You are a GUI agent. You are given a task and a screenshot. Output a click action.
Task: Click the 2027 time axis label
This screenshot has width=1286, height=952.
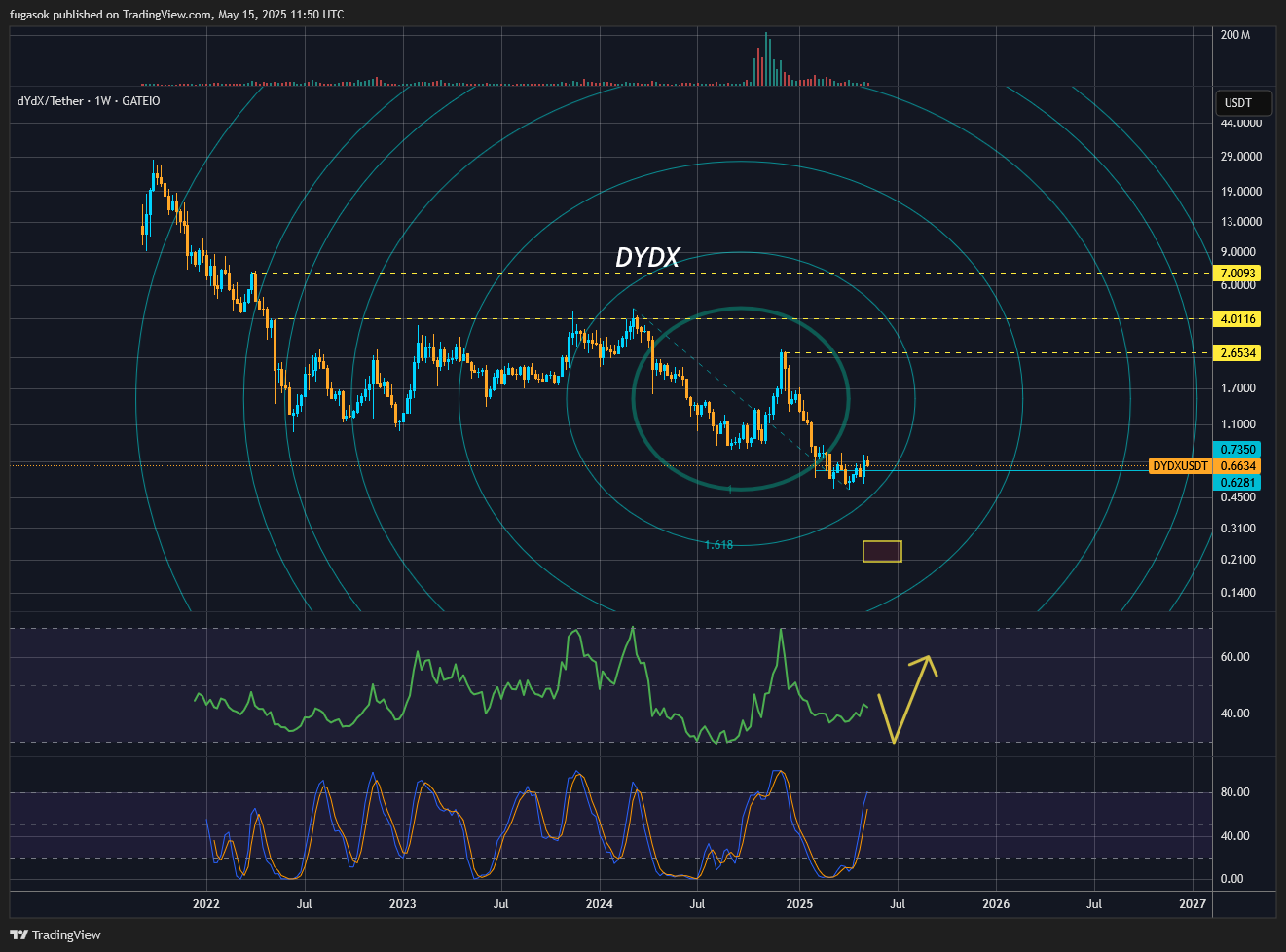[1194, 904]
